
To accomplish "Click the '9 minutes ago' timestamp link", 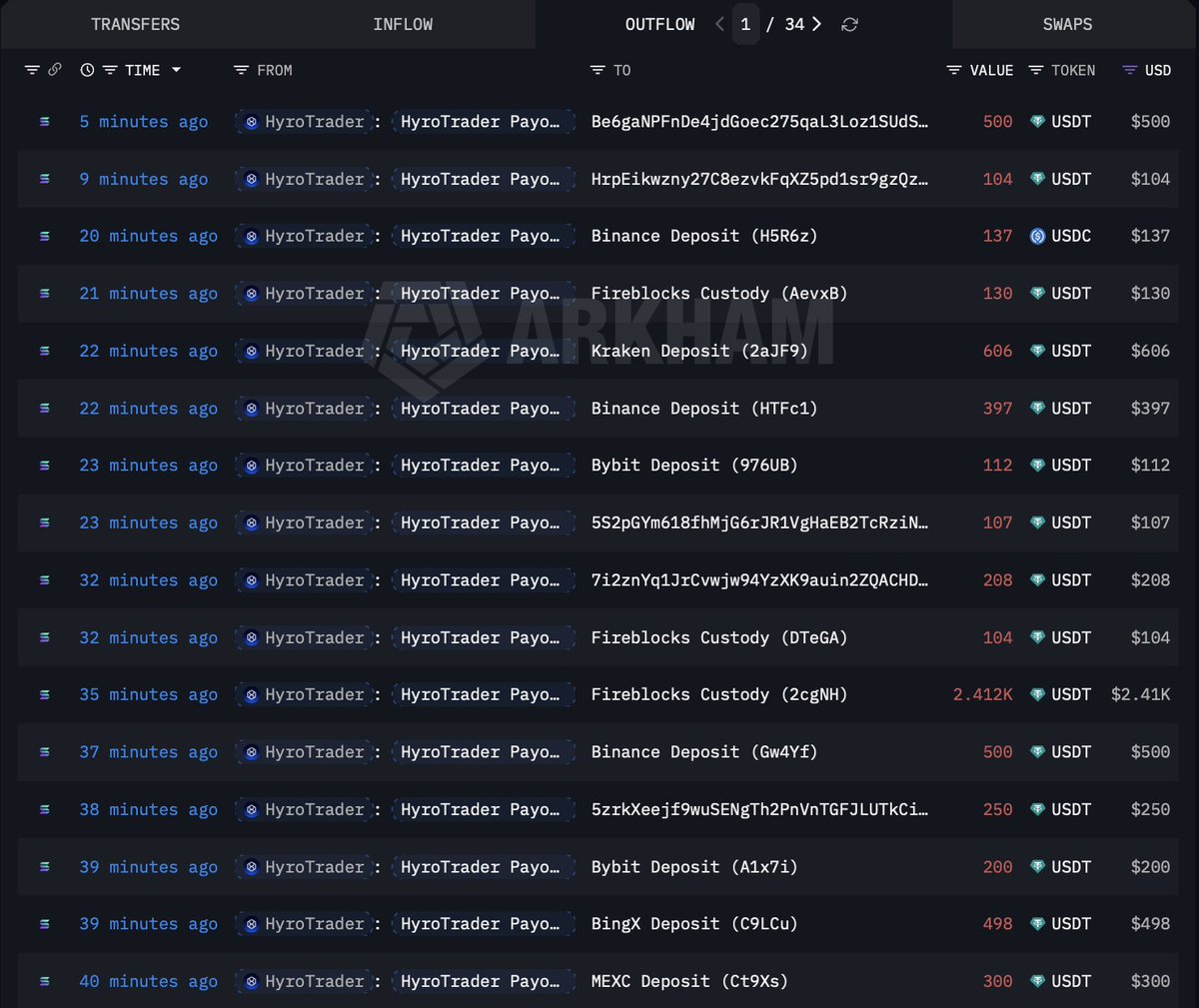I will [x=144, y=179].
